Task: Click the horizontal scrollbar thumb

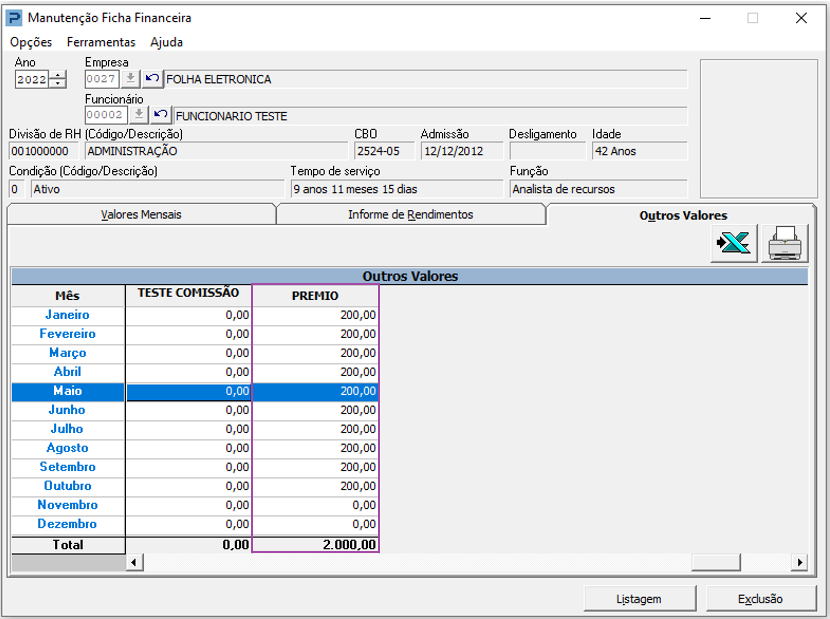Action: tap(716, 562)
